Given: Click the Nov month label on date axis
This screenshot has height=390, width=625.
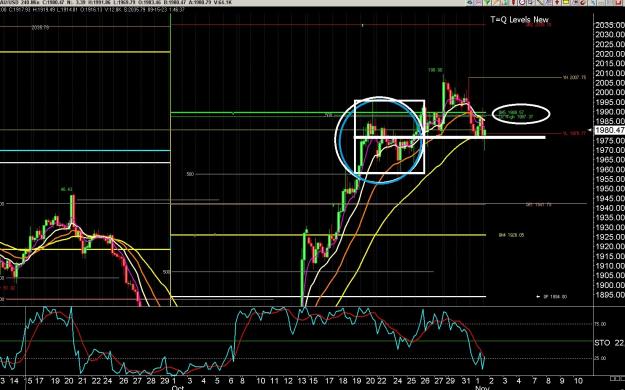Looking at the screenshot, I should pyautogui.click(x=482, y=388).
